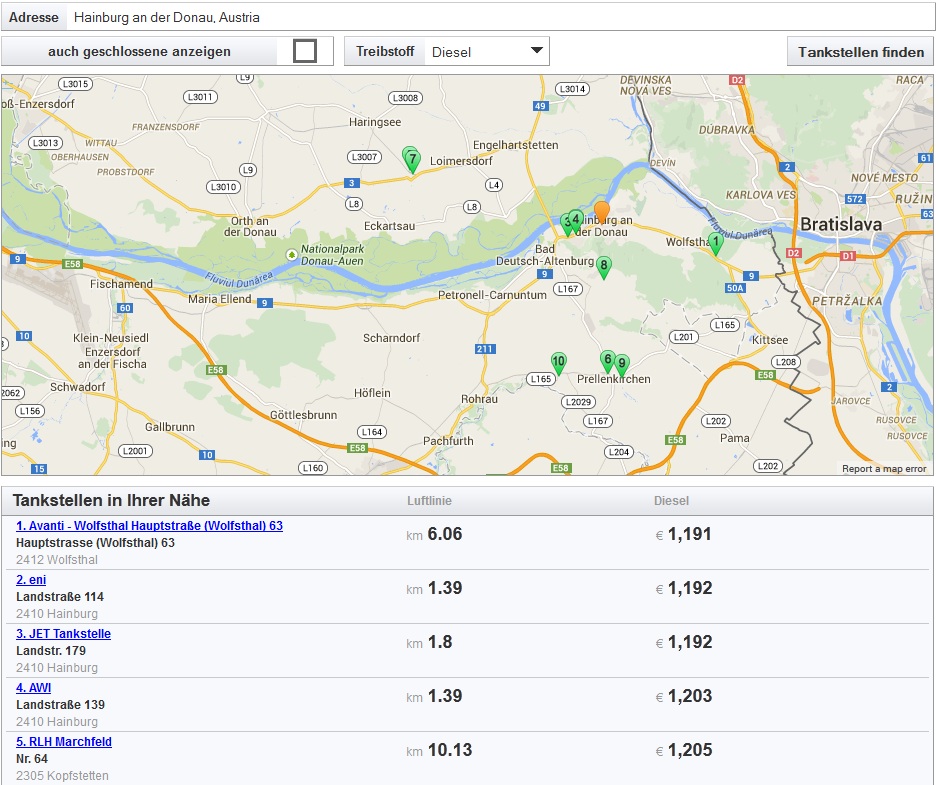Click the Nationalpark Donau-Auen map icon
This screenshot has height=785, width=936.
[291, 254]
